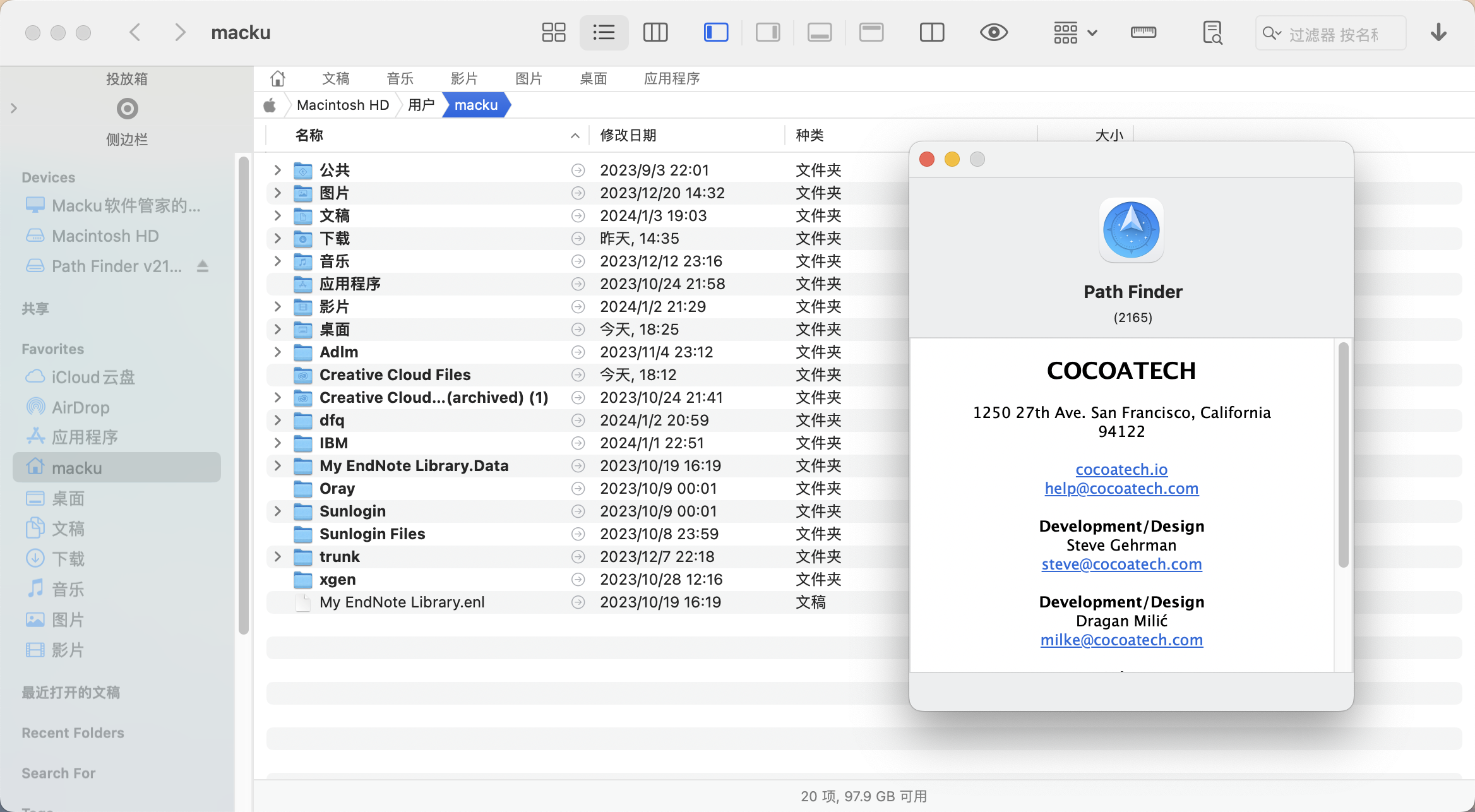Open cocoatech.io link

1121,469
